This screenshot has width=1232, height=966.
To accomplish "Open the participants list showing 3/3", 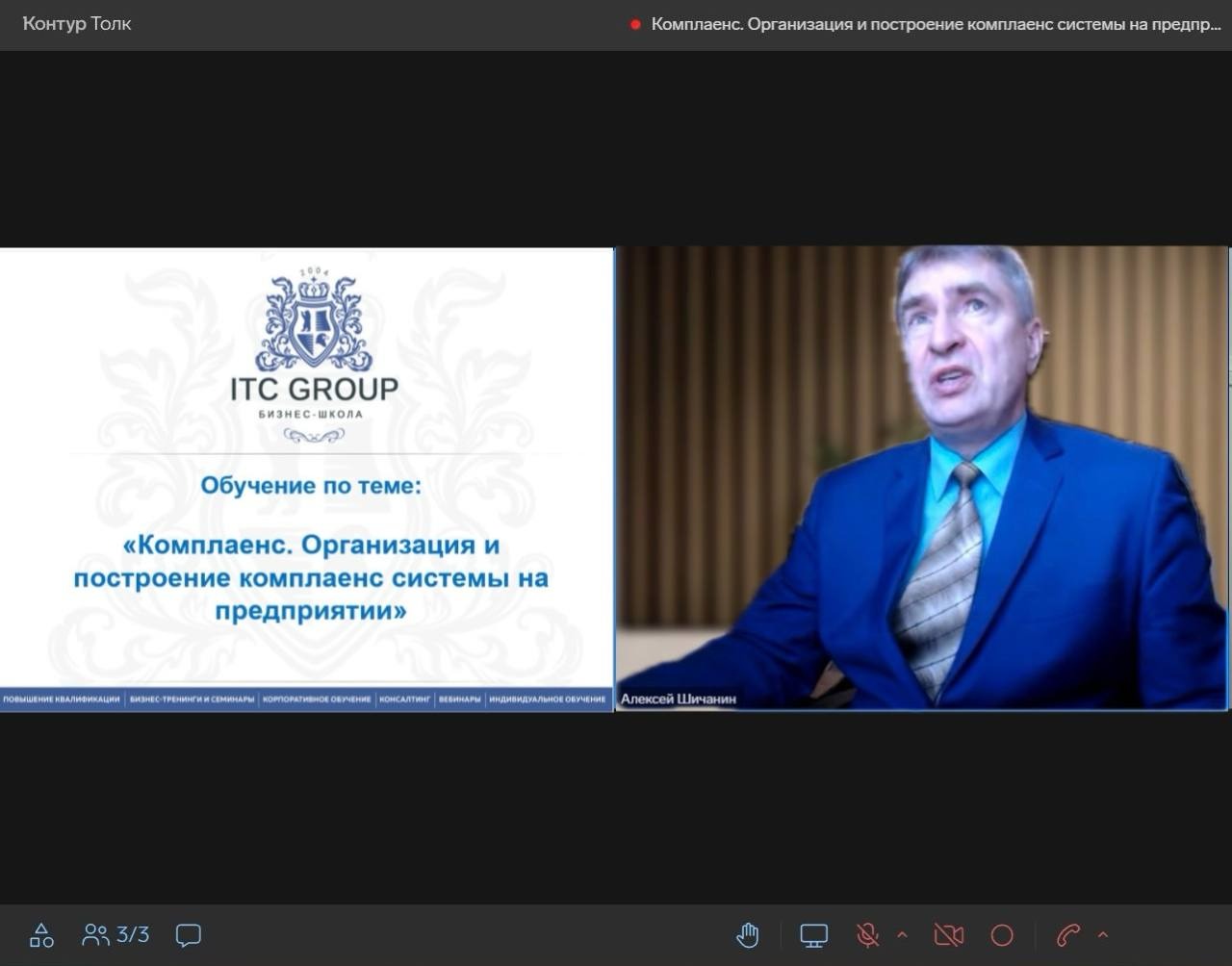I will pos(115,935).
